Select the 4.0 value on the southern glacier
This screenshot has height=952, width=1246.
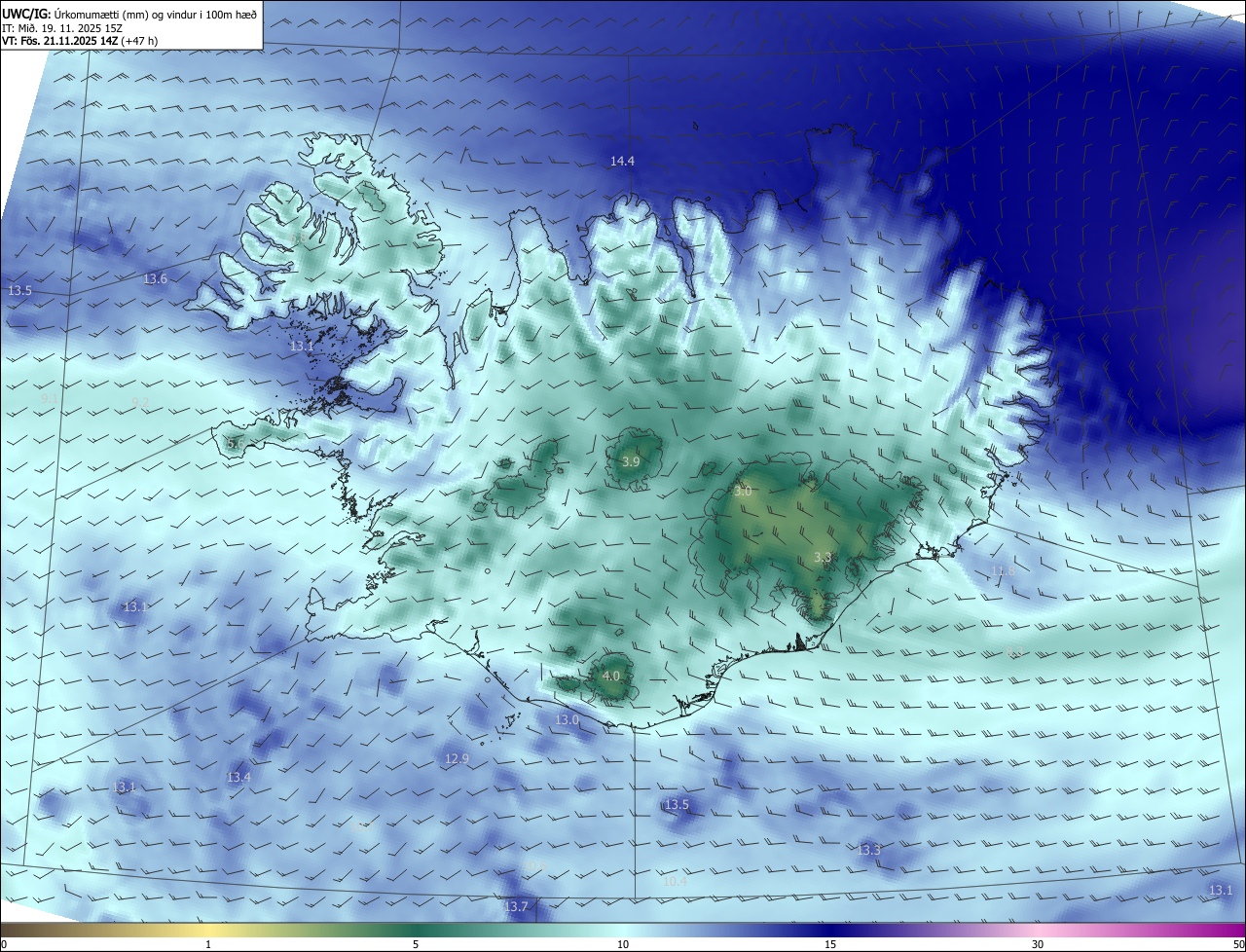[x=611, y=677]
